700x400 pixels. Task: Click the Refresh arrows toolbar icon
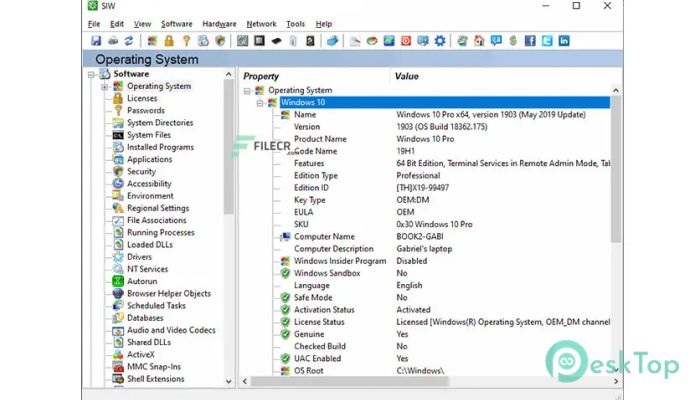(129, 41)
